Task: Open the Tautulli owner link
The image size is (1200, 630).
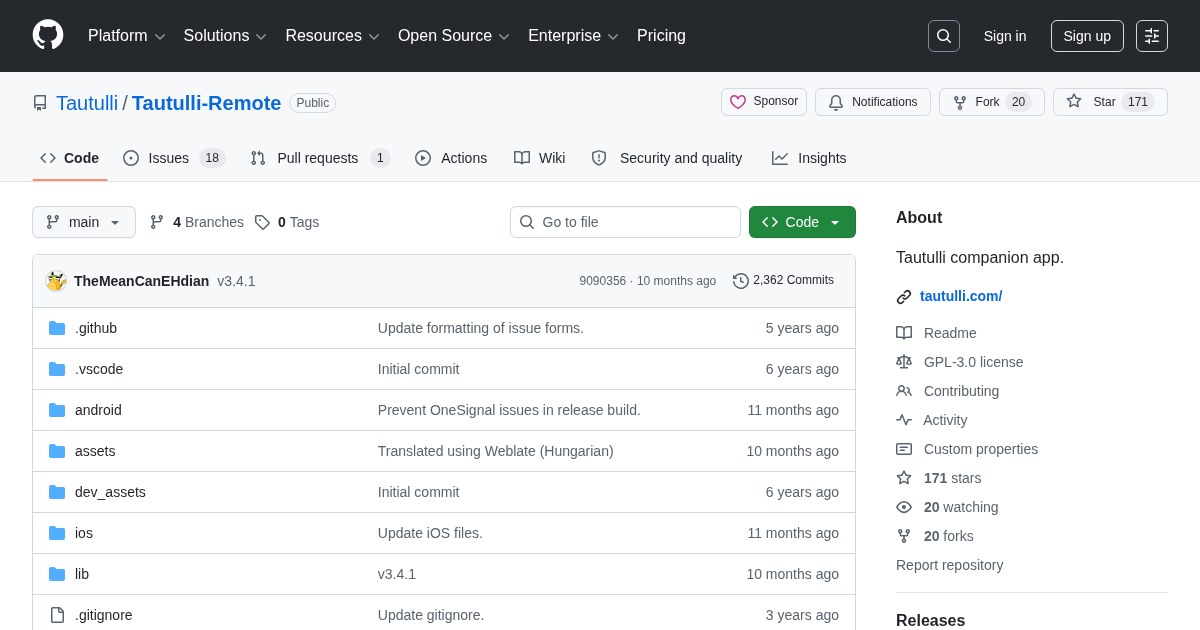Action: coord(87,103)
